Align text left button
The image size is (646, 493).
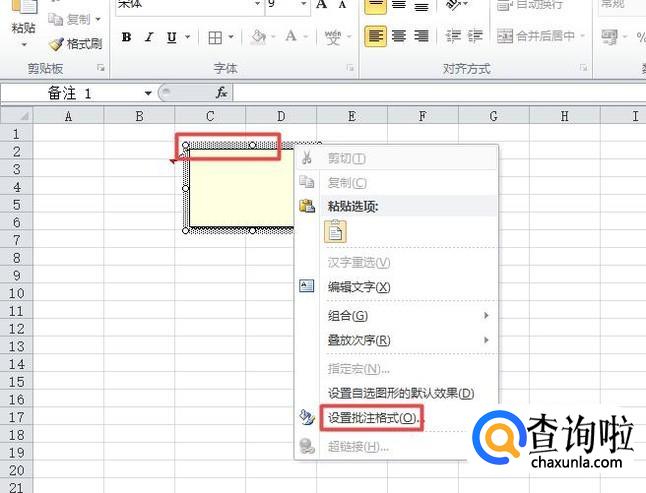pos(375,36)
